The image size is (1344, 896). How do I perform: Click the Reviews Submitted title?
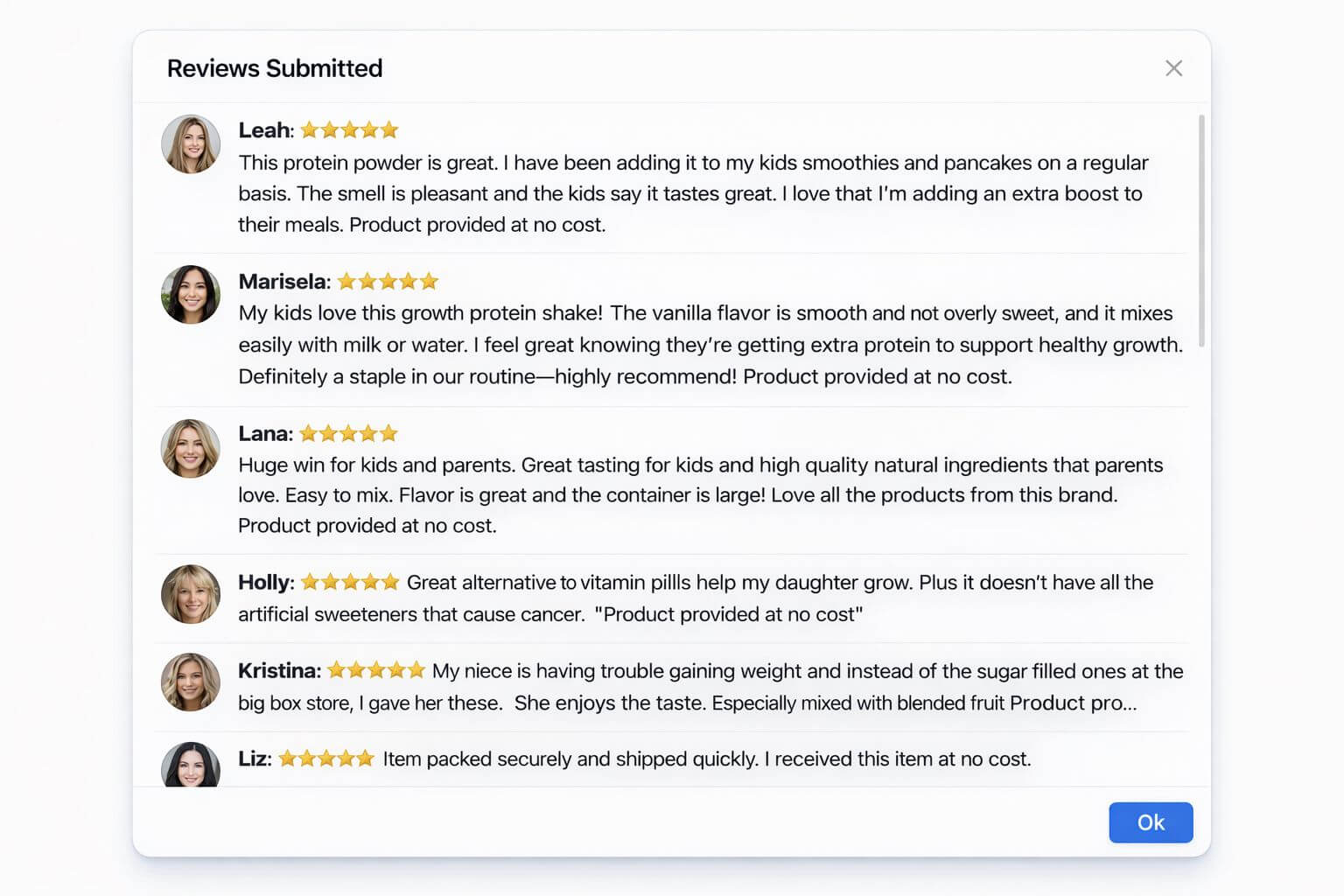tap(275, 67)
